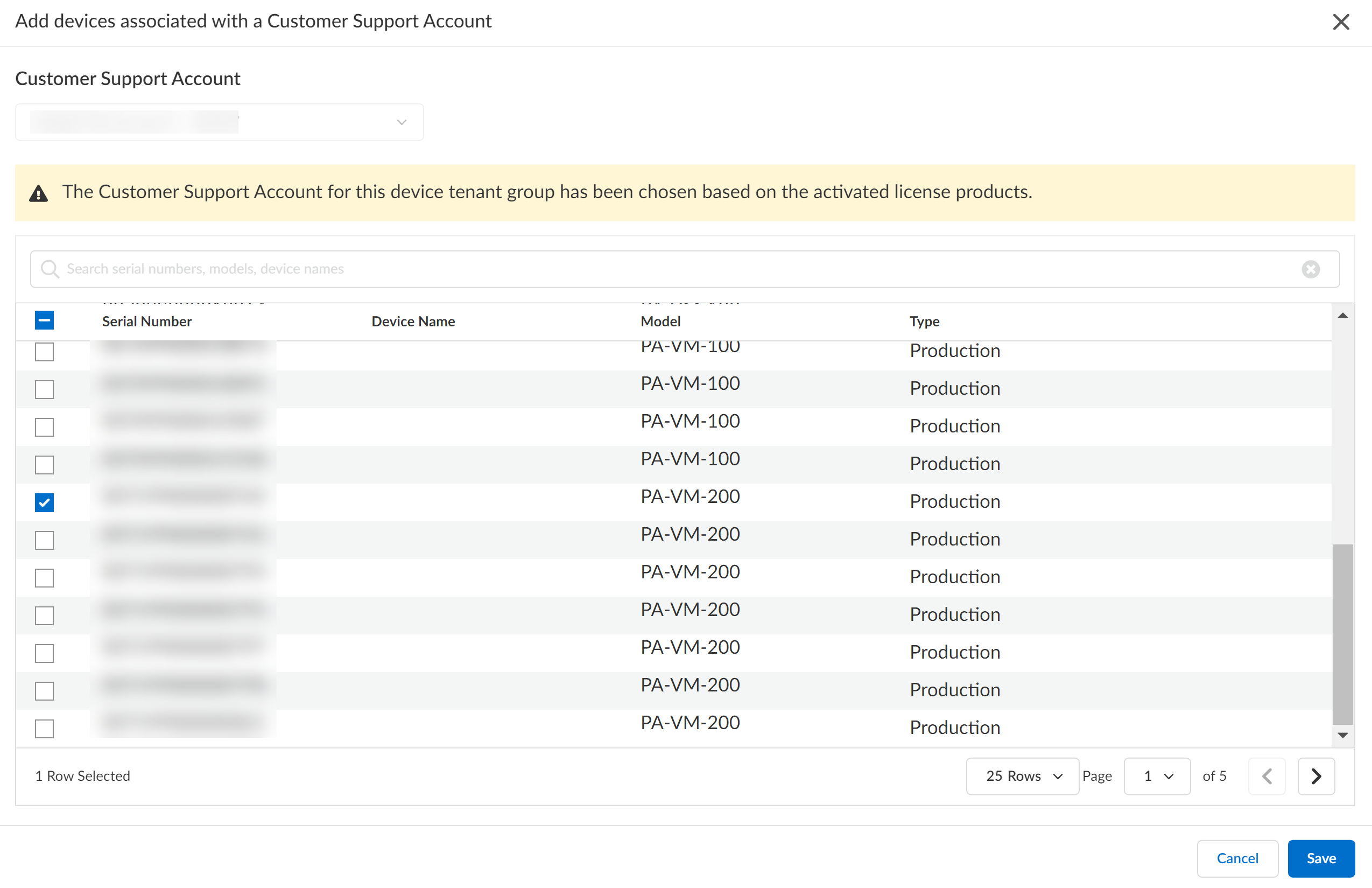This screenshot has width=1372, height=888.
Task: Go to the previous page arrow
Action: point(1266,776)
